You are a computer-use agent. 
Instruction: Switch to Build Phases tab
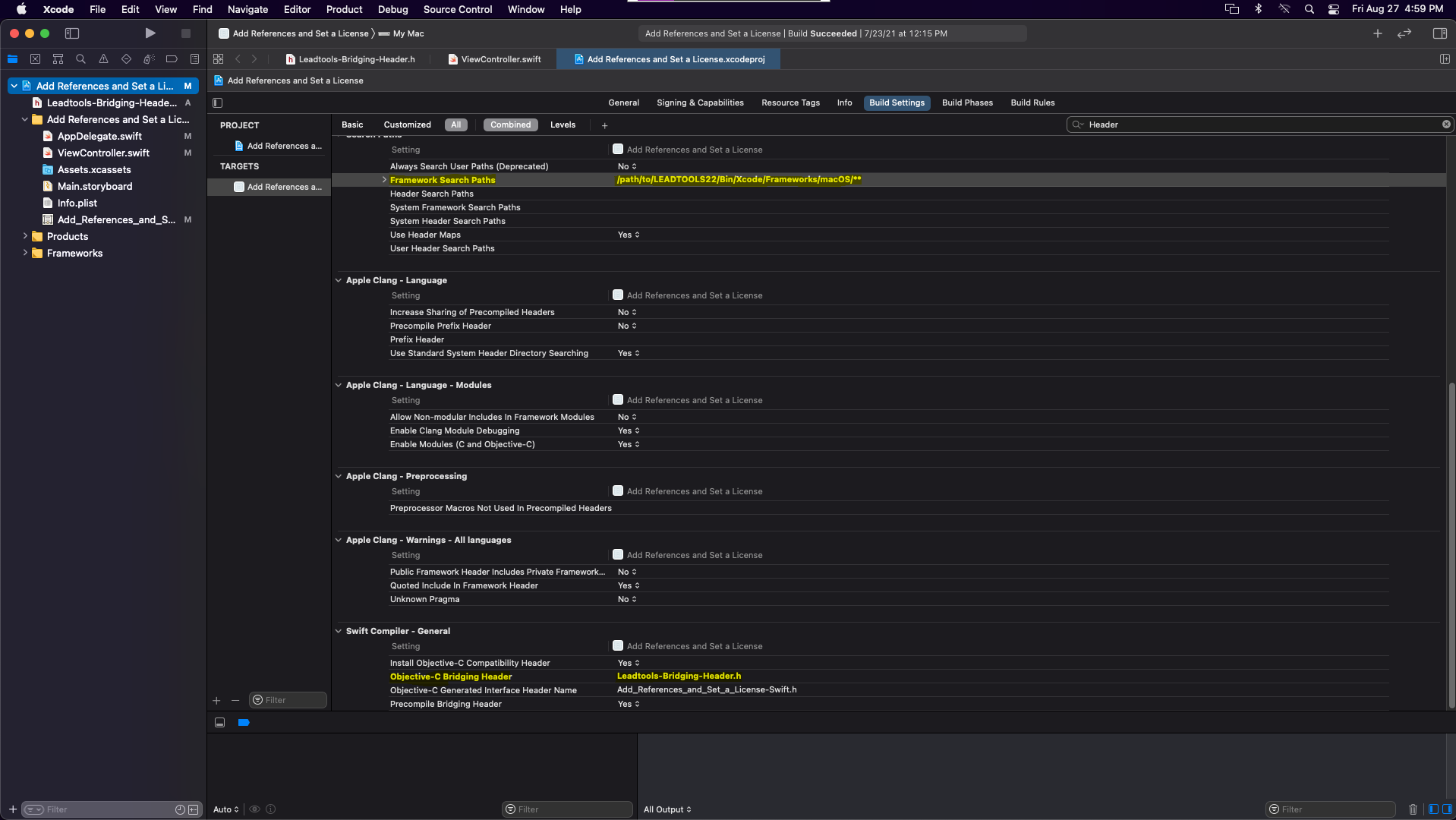[967, 102]
